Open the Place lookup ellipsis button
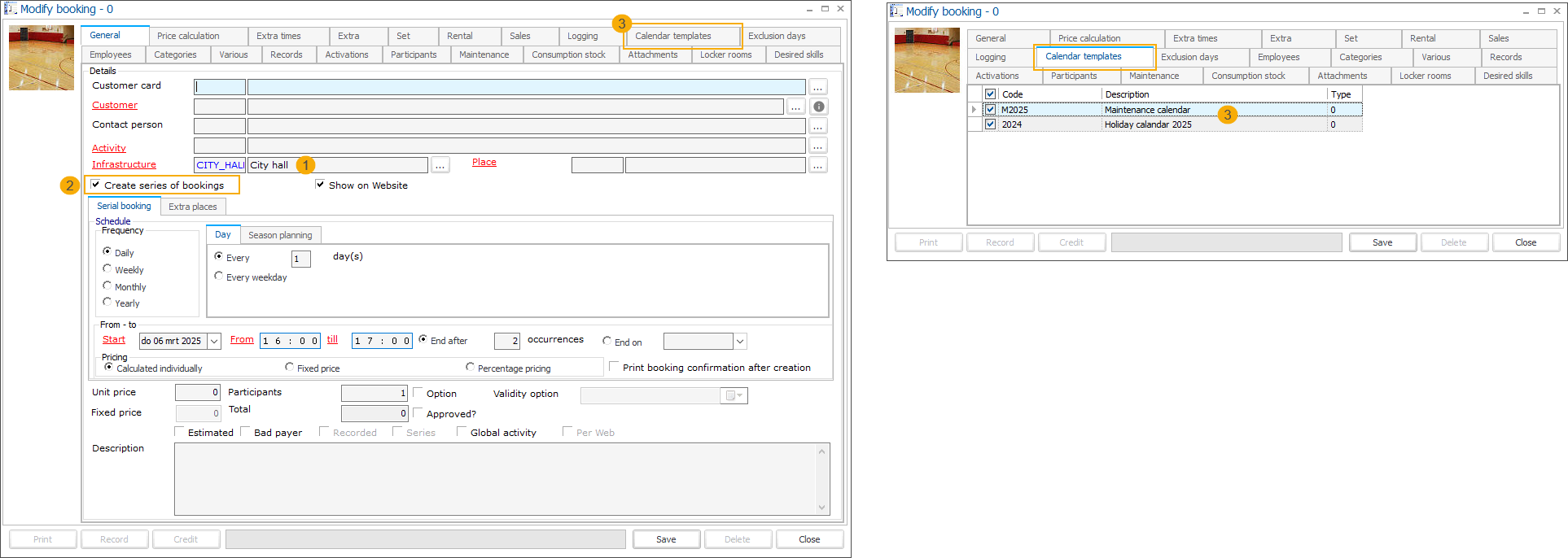This screenshot has height=558, width=1568. pos(817,165)
